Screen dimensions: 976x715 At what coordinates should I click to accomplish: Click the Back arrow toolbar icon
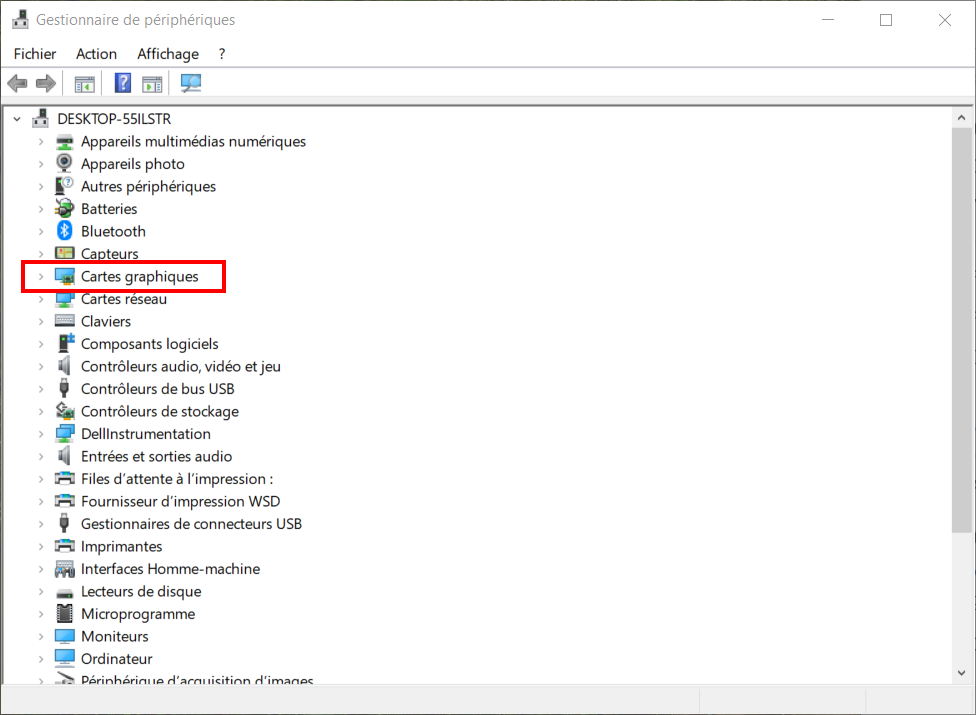tap(17, 83)
